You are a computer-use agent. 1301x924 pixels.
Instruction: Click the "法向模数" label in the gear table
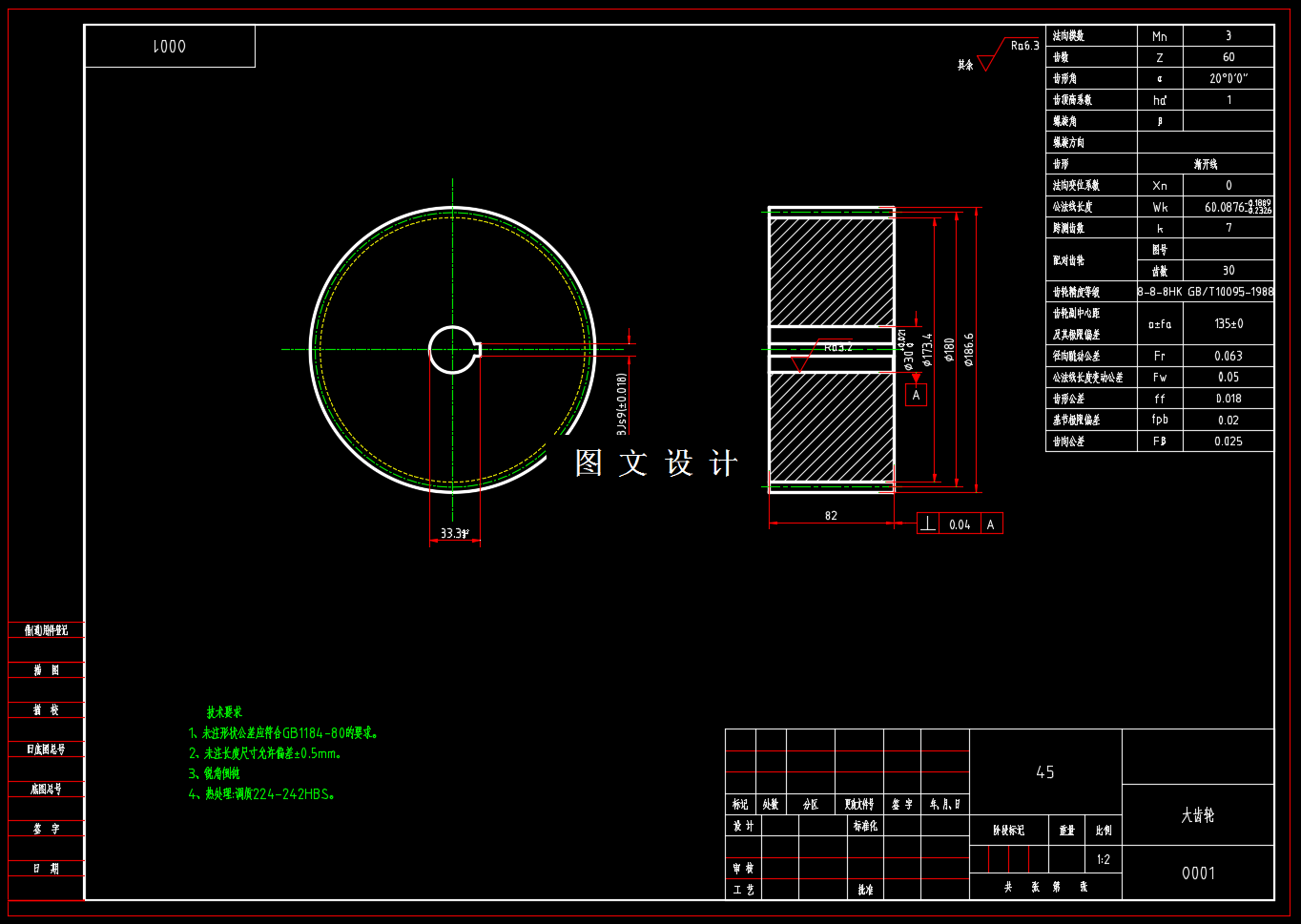point(1068,36)
